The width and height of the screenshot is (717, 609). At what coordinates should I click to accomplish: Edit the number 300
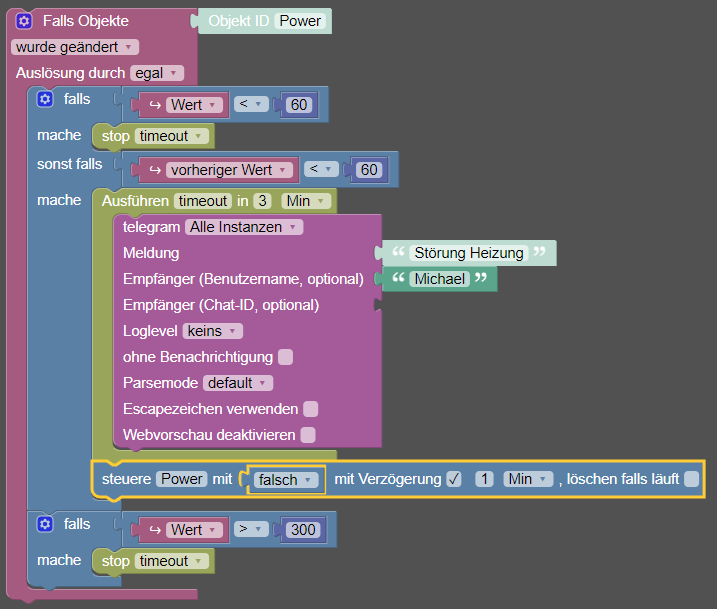[x=303, y=530]
